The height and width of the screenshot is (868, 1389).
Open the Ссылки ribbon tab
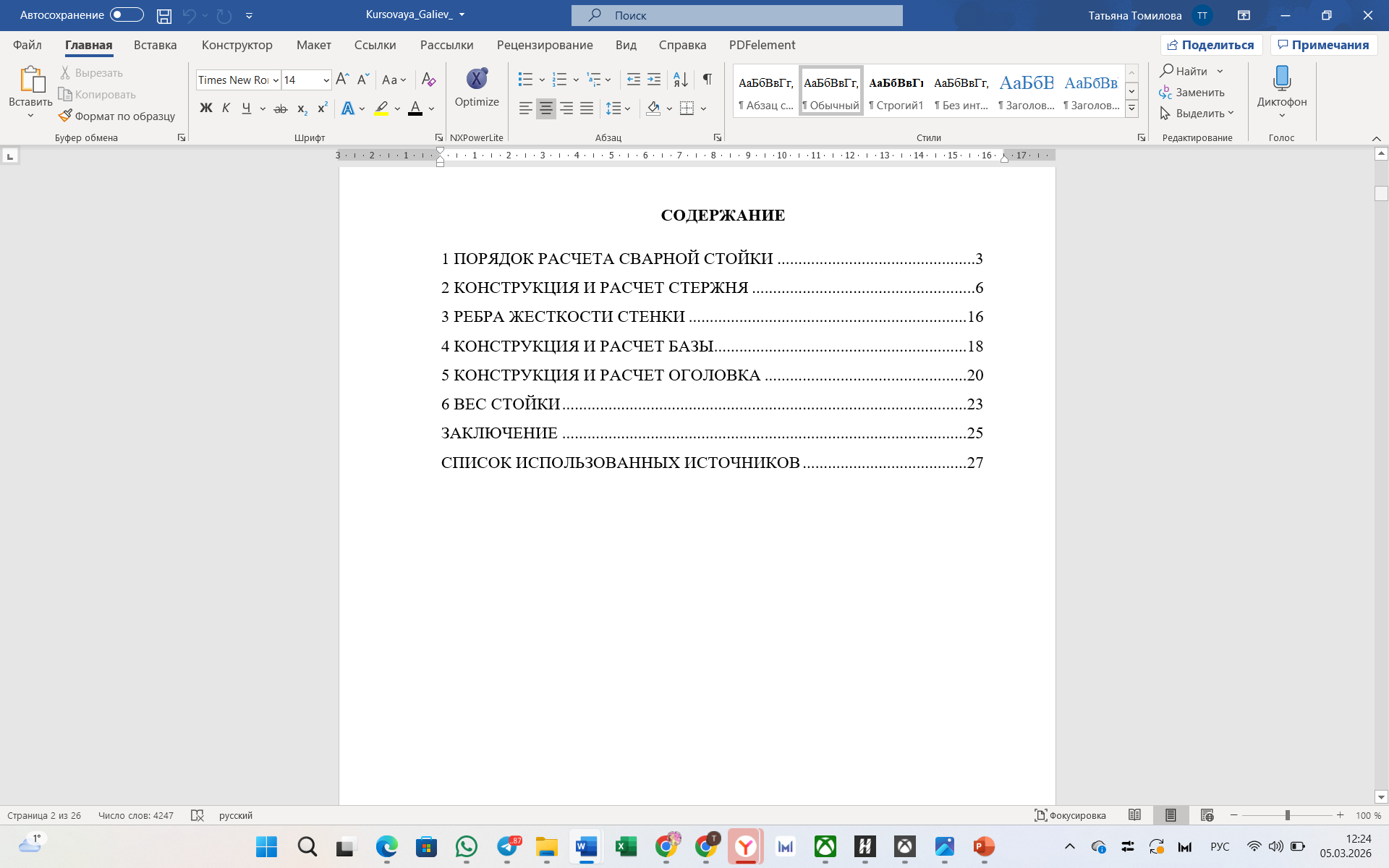pyautogui.click(x=375, y=45)
